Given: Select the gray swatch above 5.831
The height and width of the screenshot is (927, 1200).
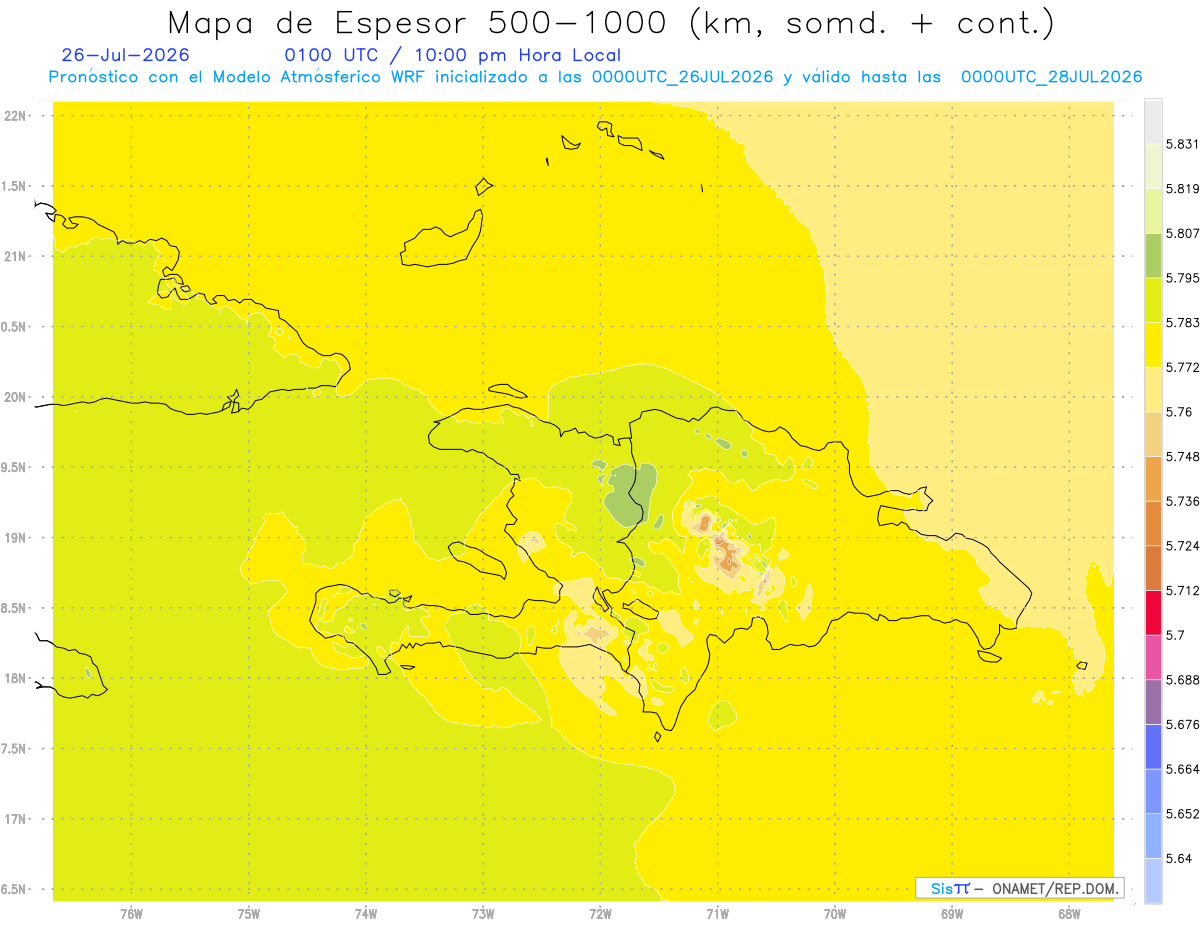Looking at the screenshot, I should (1153, 121).
